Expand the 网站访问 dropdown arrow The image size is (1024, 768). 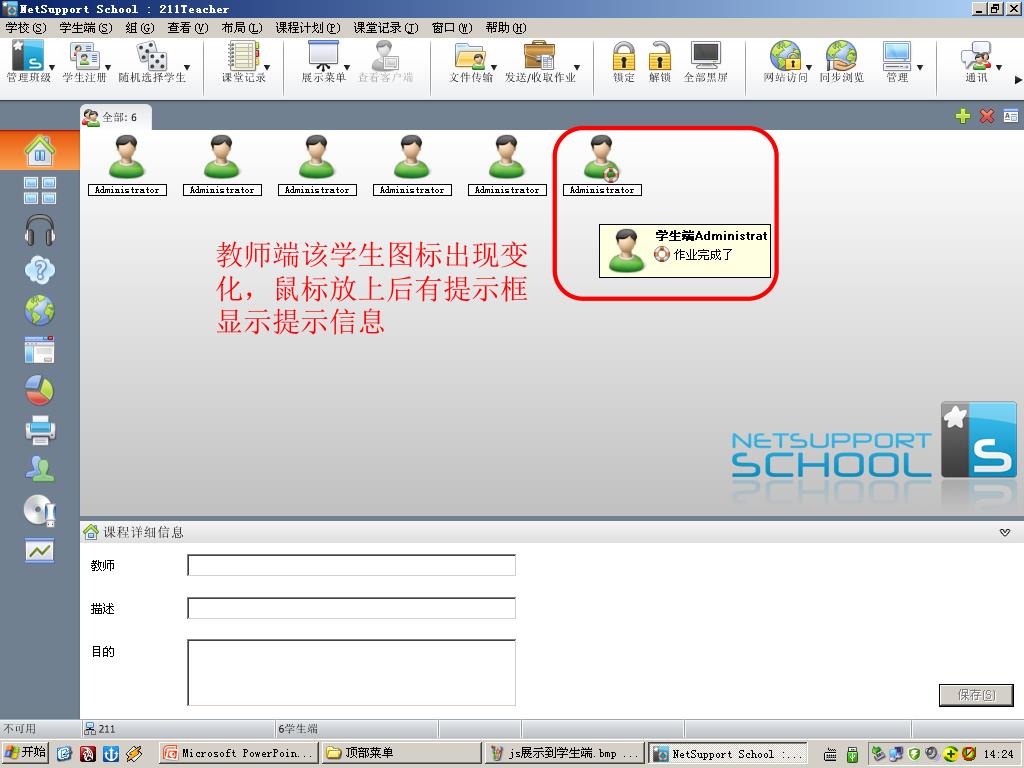[x=808, y=67]
